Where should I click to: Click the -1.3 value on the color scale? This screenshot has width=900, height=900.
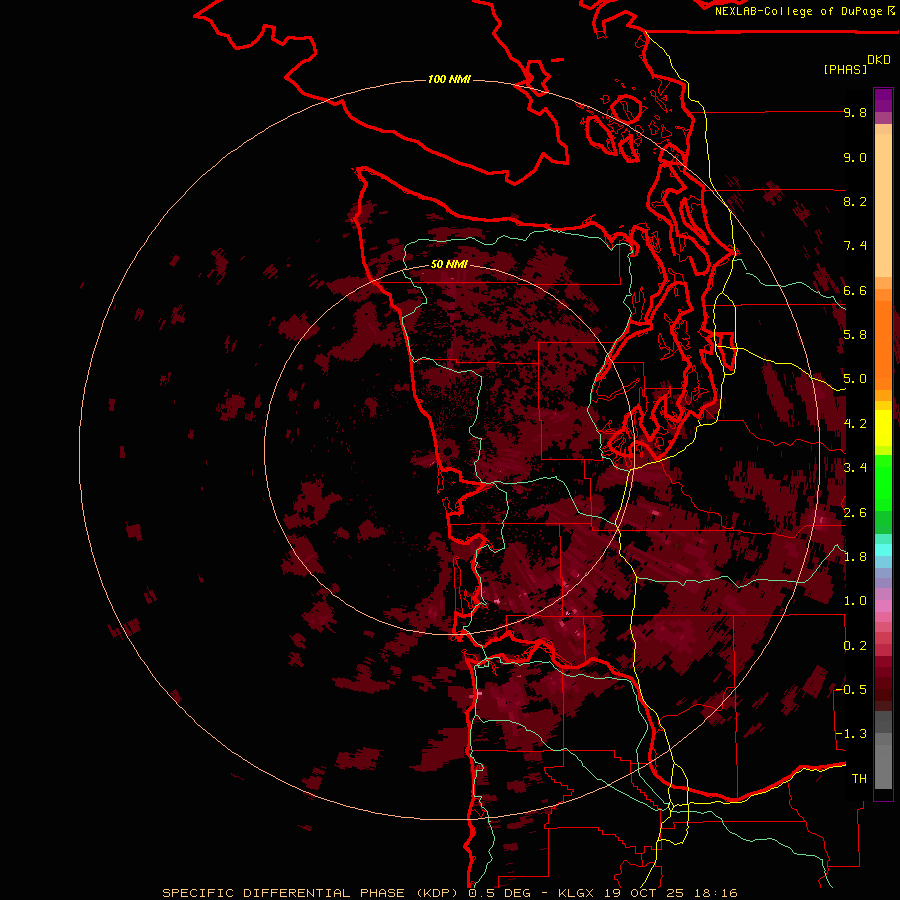point(851,734)
